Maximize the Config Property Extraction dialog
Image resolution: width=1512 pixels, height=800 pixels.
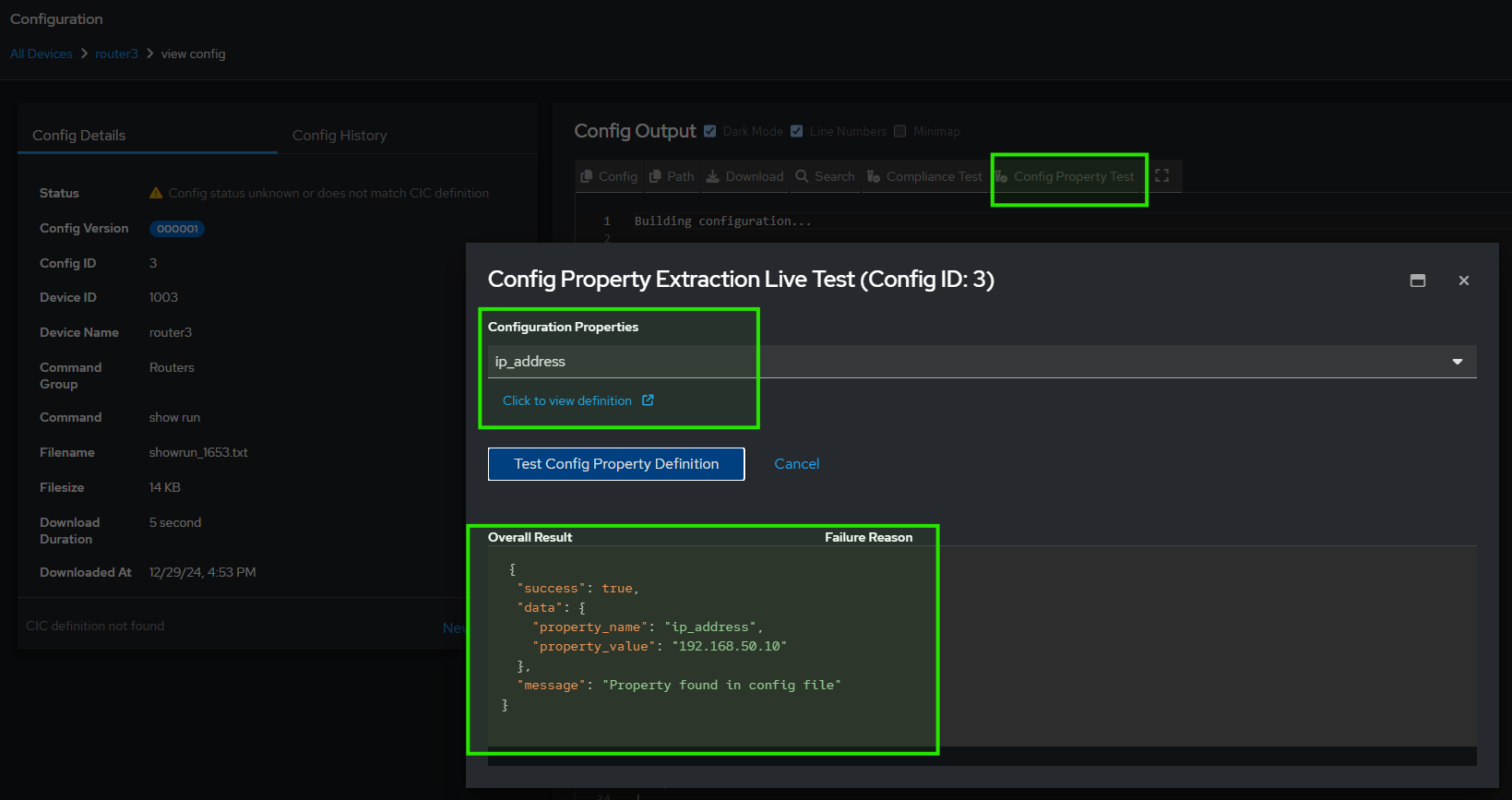click(x=1418, y=281)
